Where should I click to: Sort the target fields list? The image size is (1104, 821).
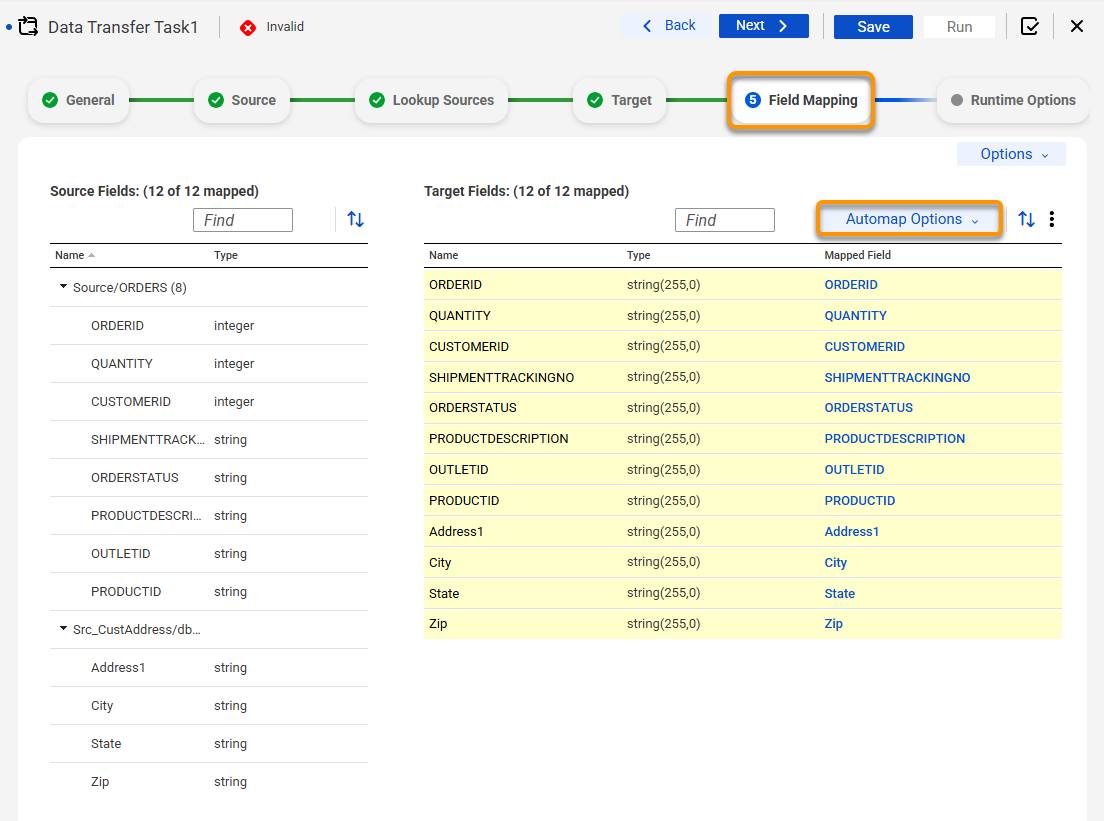click(x=1027, y=220)
